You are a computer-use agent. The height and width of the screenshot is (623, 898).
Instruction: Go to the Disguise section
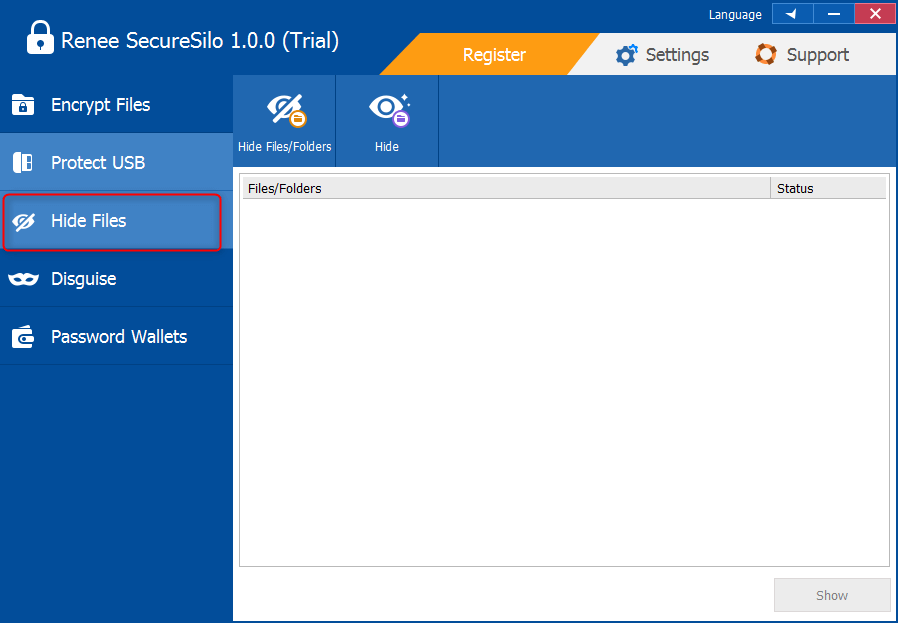tap(116, 279)
